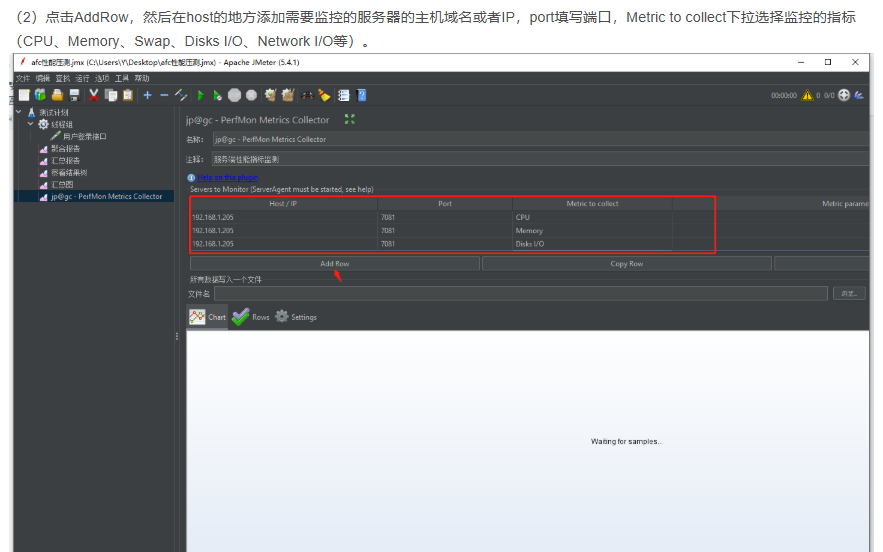
Task: Click the Add Row button
Action: (335, 264)
